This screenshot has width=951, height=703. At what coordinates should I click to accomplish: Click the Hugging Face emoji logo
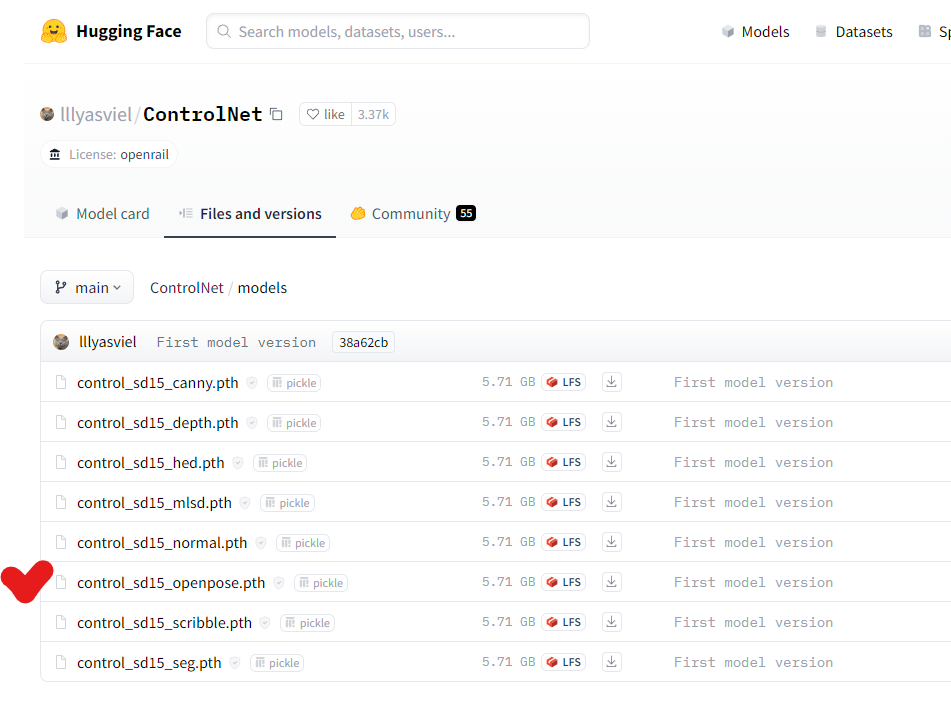coord(53,32)
